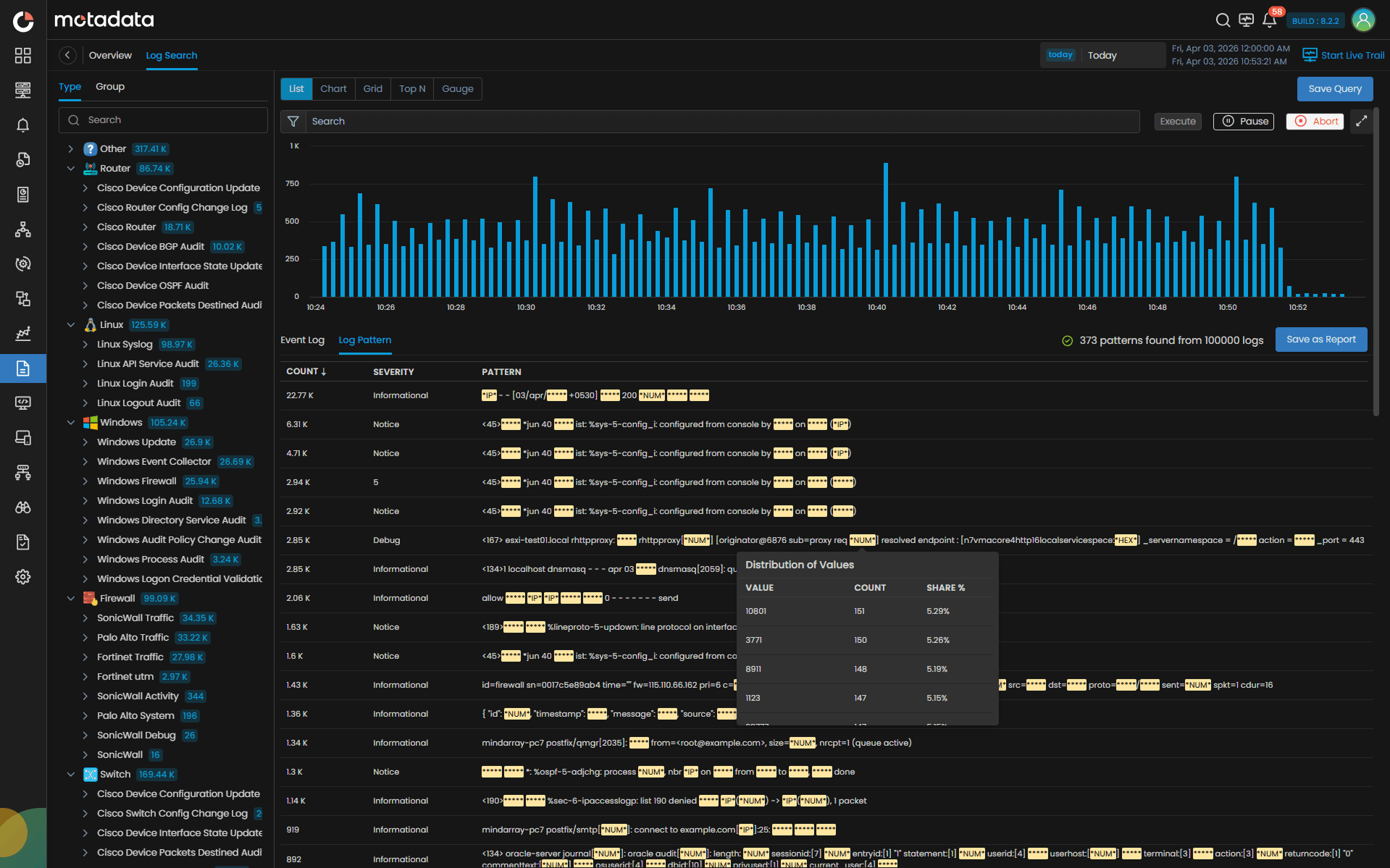
Task: Collapse the Linux category in the tree
Action: (70, 324)
